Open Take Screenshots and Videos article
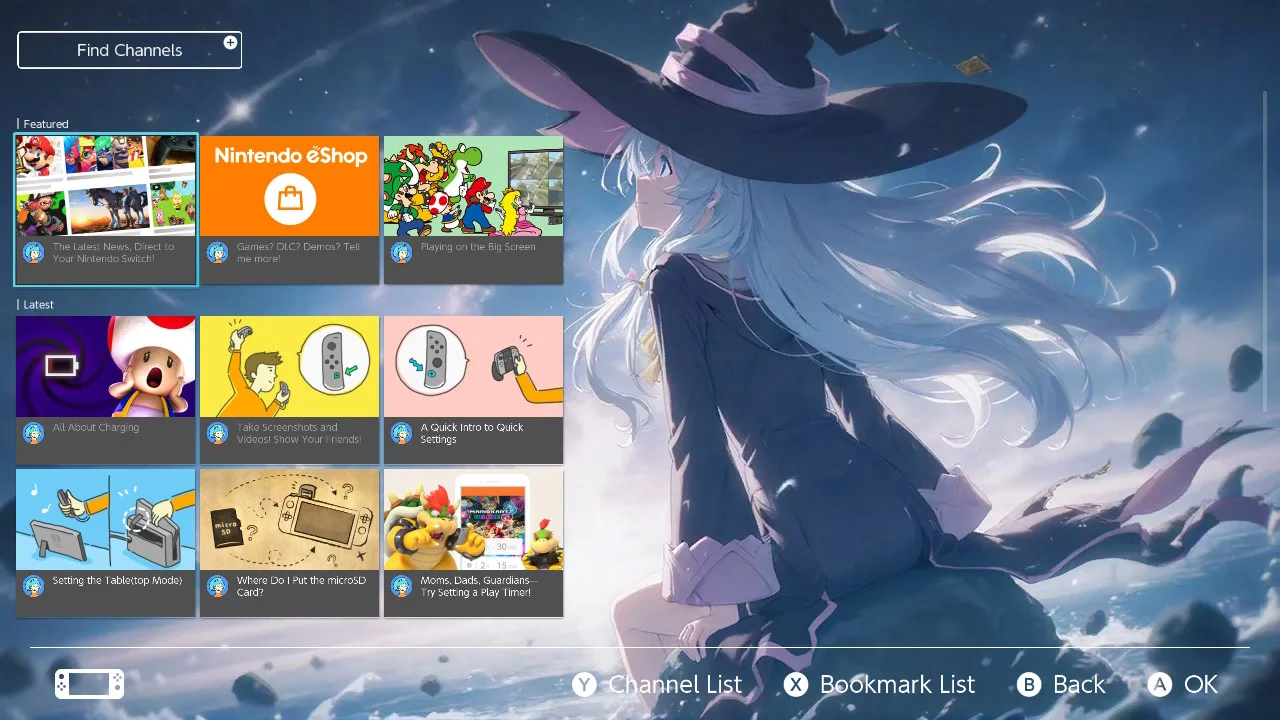The image size is (1280, 720). point(290,389)
